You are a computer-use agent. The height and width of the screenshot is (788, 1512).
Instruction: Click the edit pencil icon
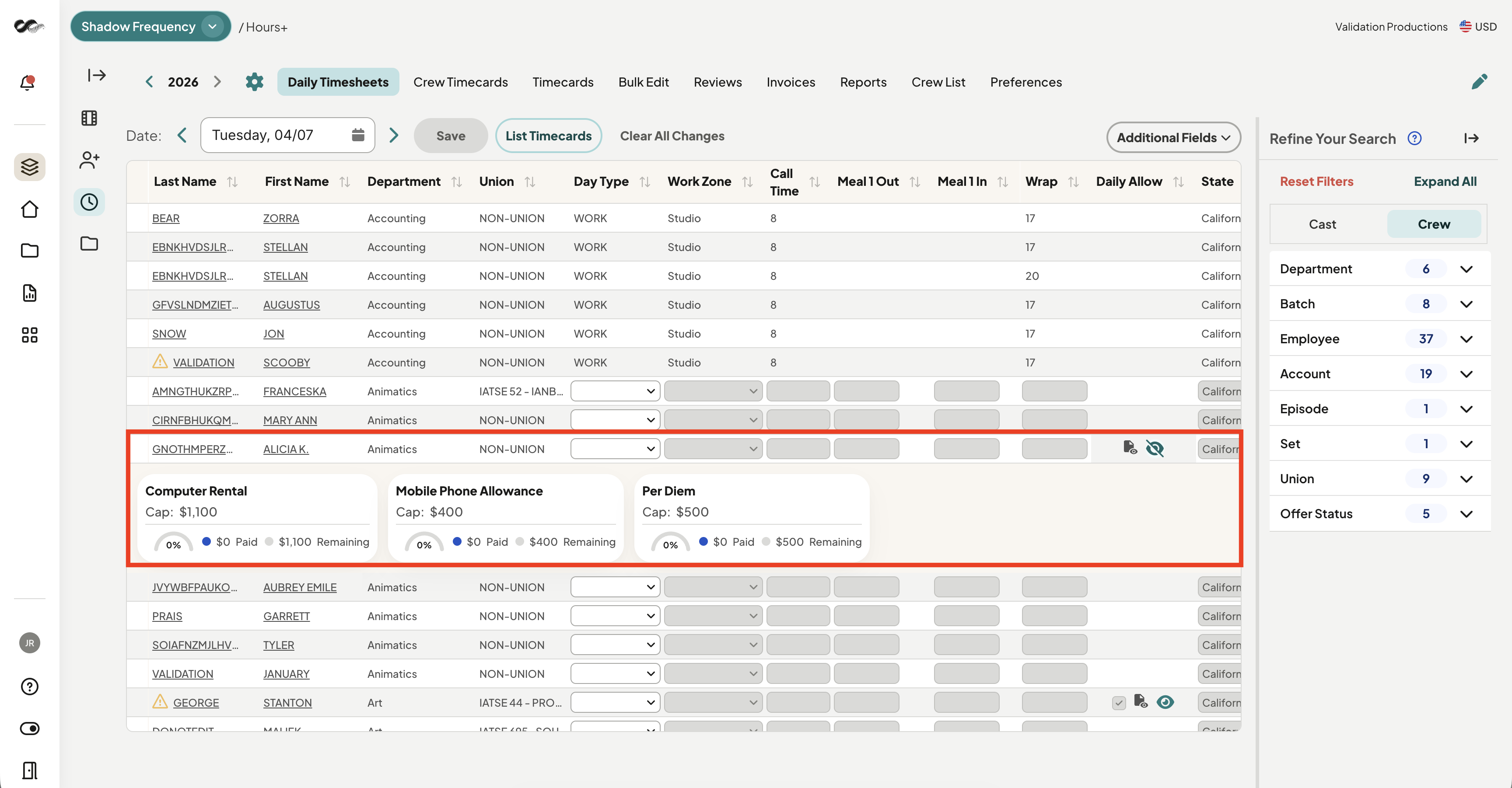pos(1479,82)
